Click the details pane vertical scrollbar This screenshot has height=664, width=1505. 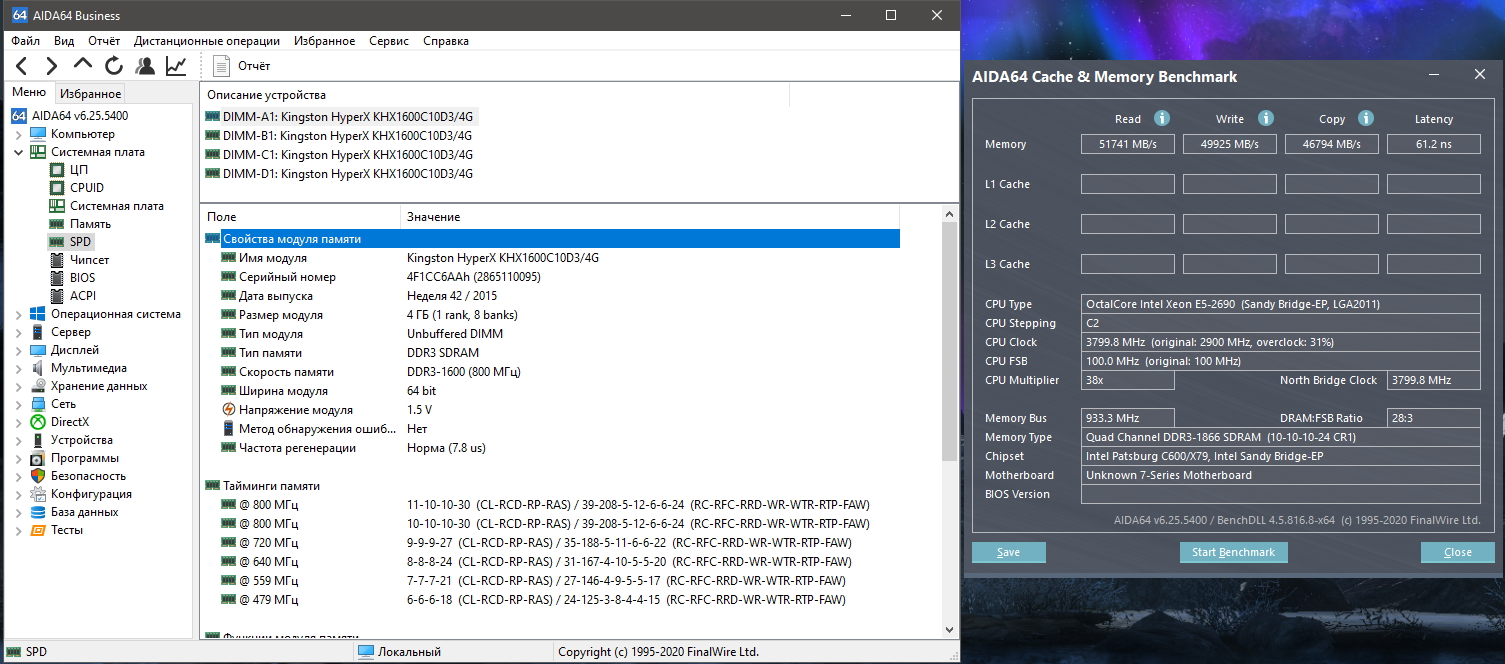(x=950, y=340)
